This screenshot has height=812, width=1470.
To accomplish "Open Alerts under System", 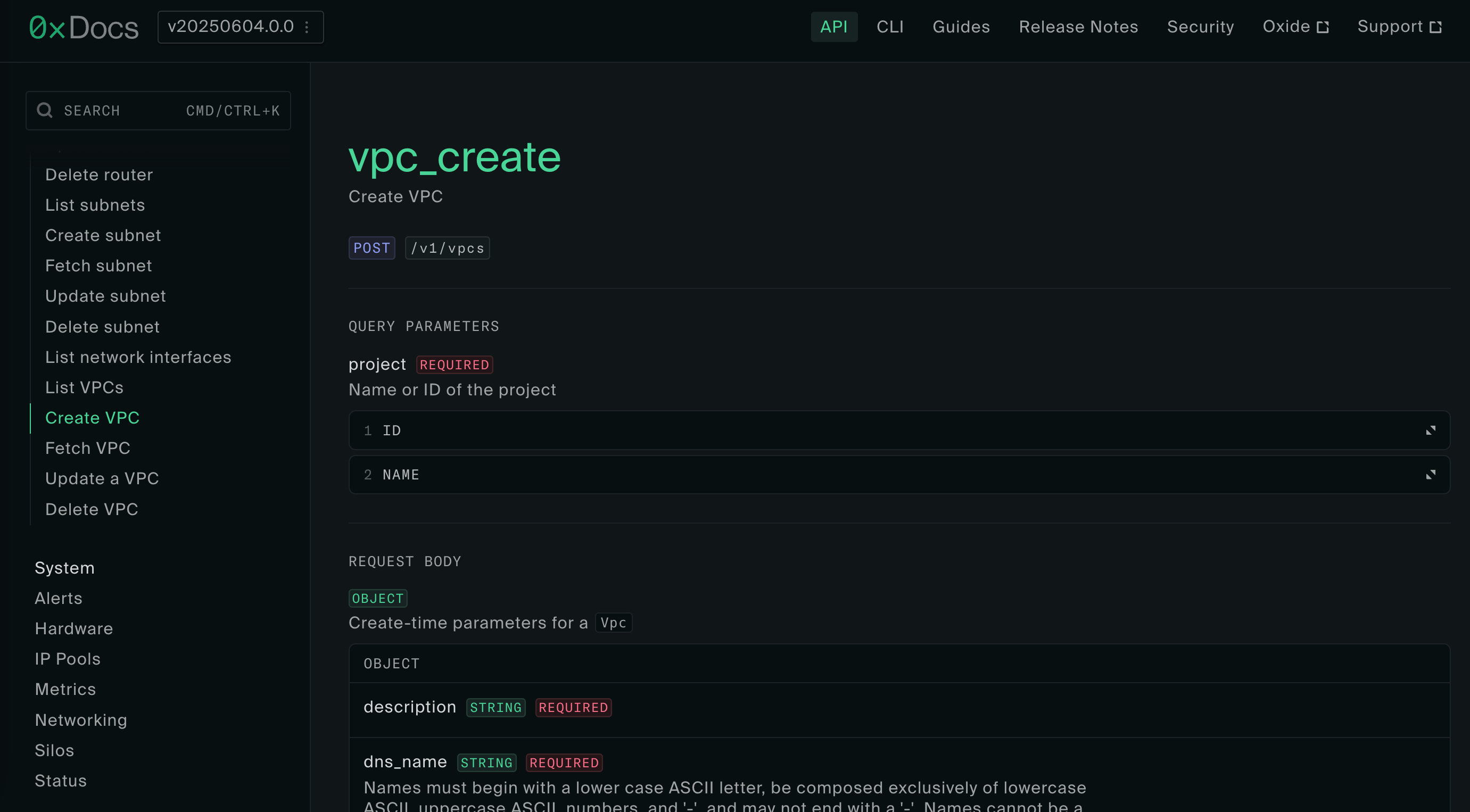I will pyautogui.click(x=59, y=598).
